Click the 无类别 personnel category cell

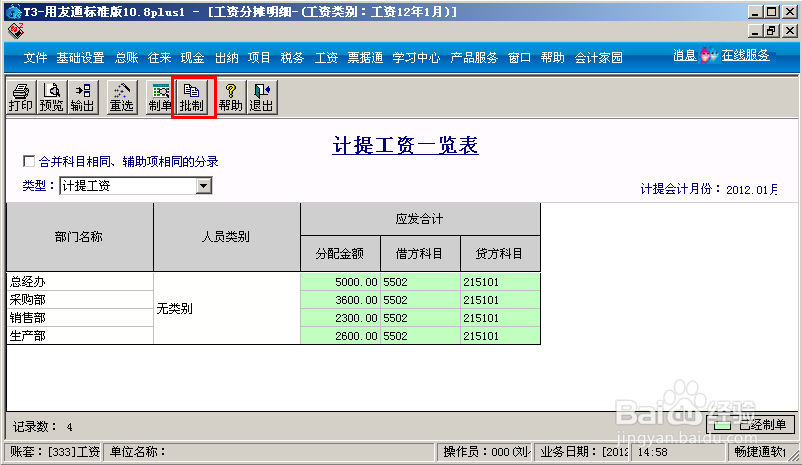pos(226,308)
